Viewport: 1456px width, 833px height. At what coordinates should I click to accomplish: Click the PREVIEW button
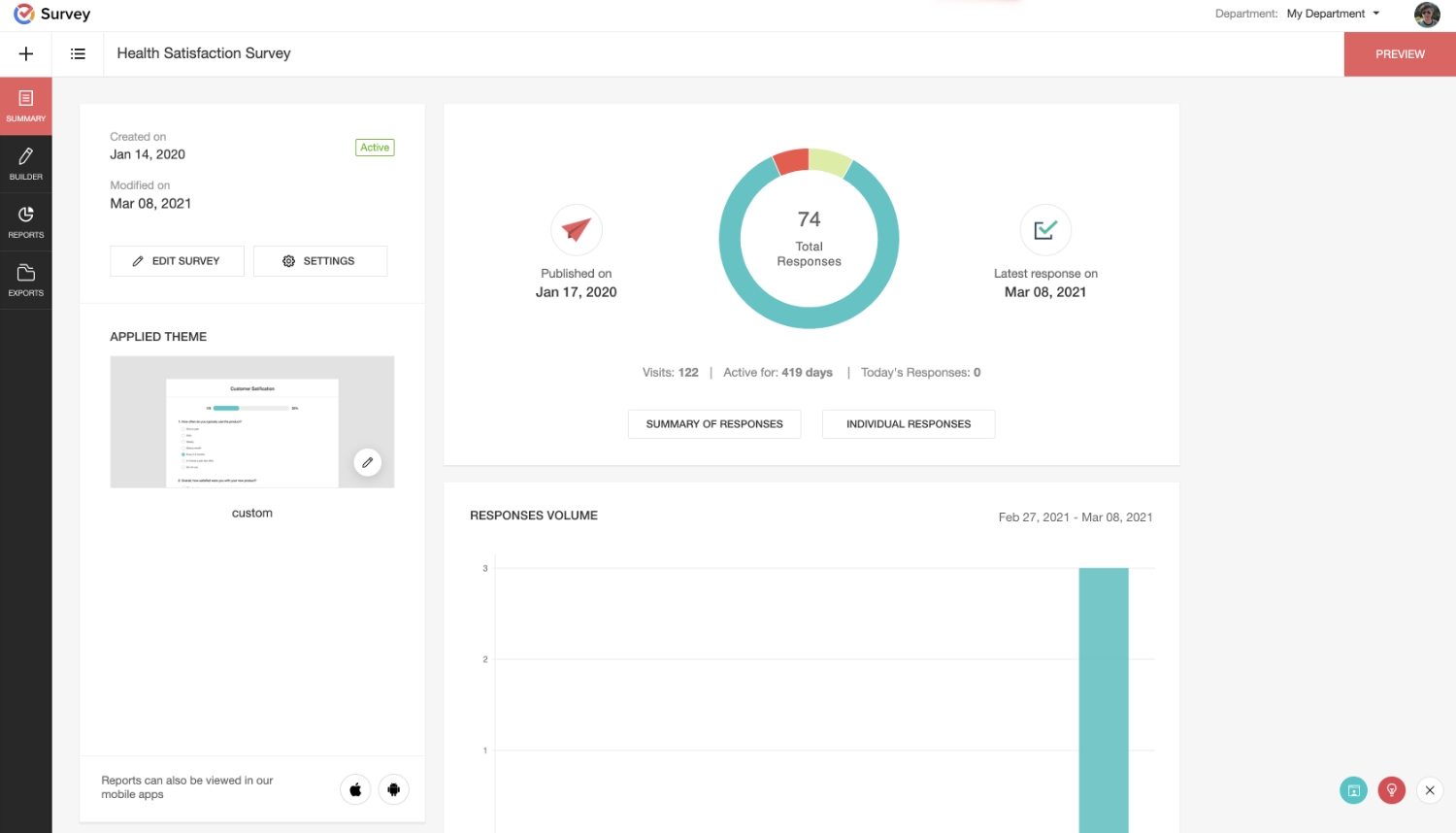click(1400, 54)
